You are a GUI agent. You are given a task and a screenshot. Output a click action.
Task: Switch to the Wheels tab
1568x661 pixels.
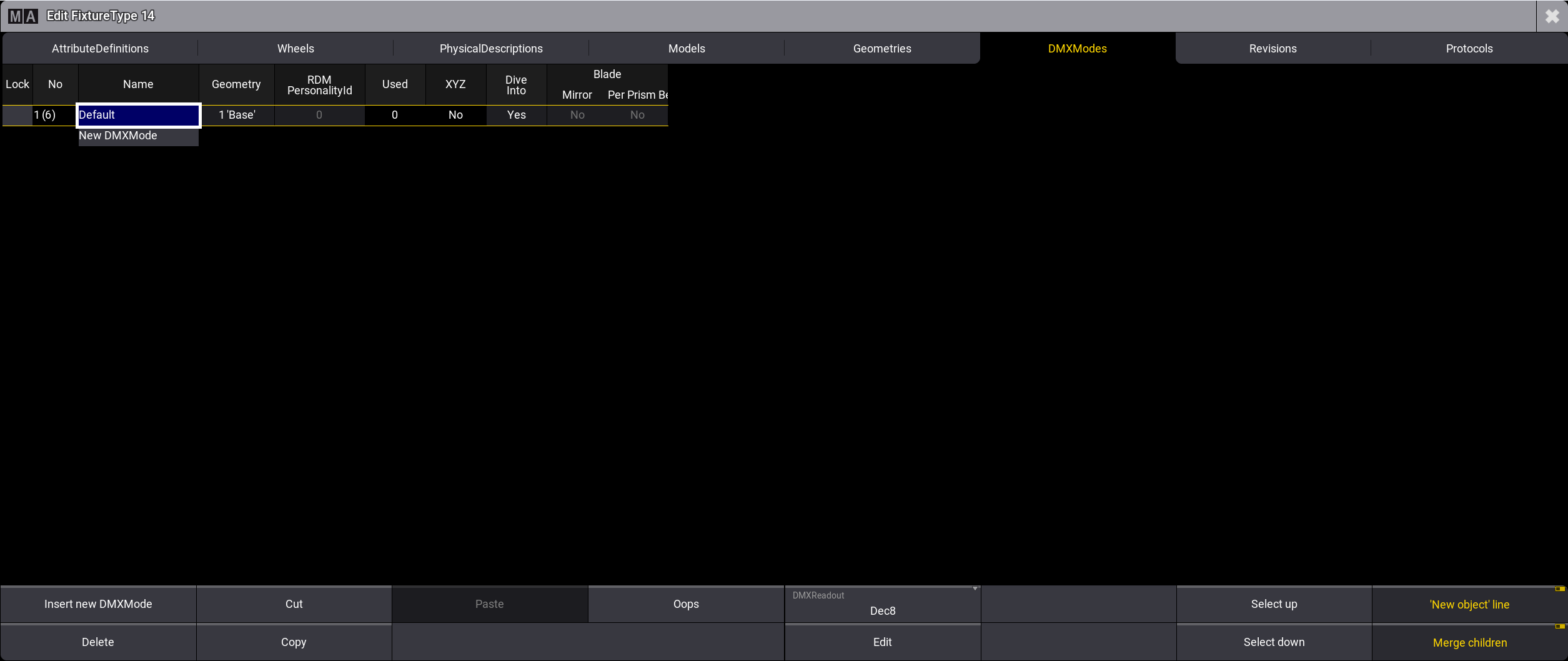pyautogui.click(x=295, y=49)
